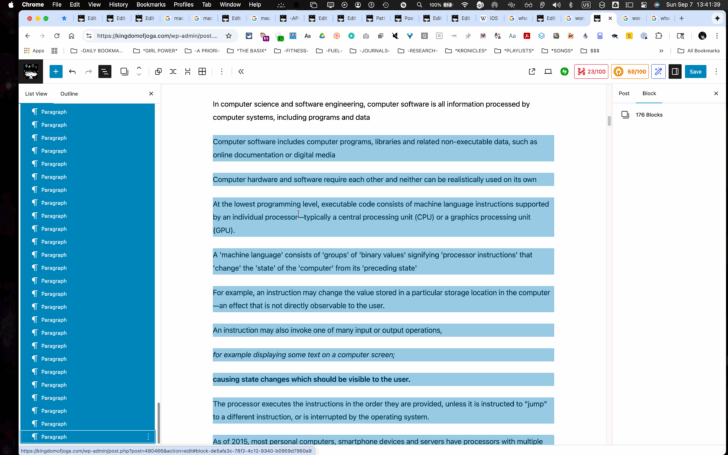Viewport: 728px width, 455px height.
Task: Open the History menu in menu bar
Action: tap(118, 5)
